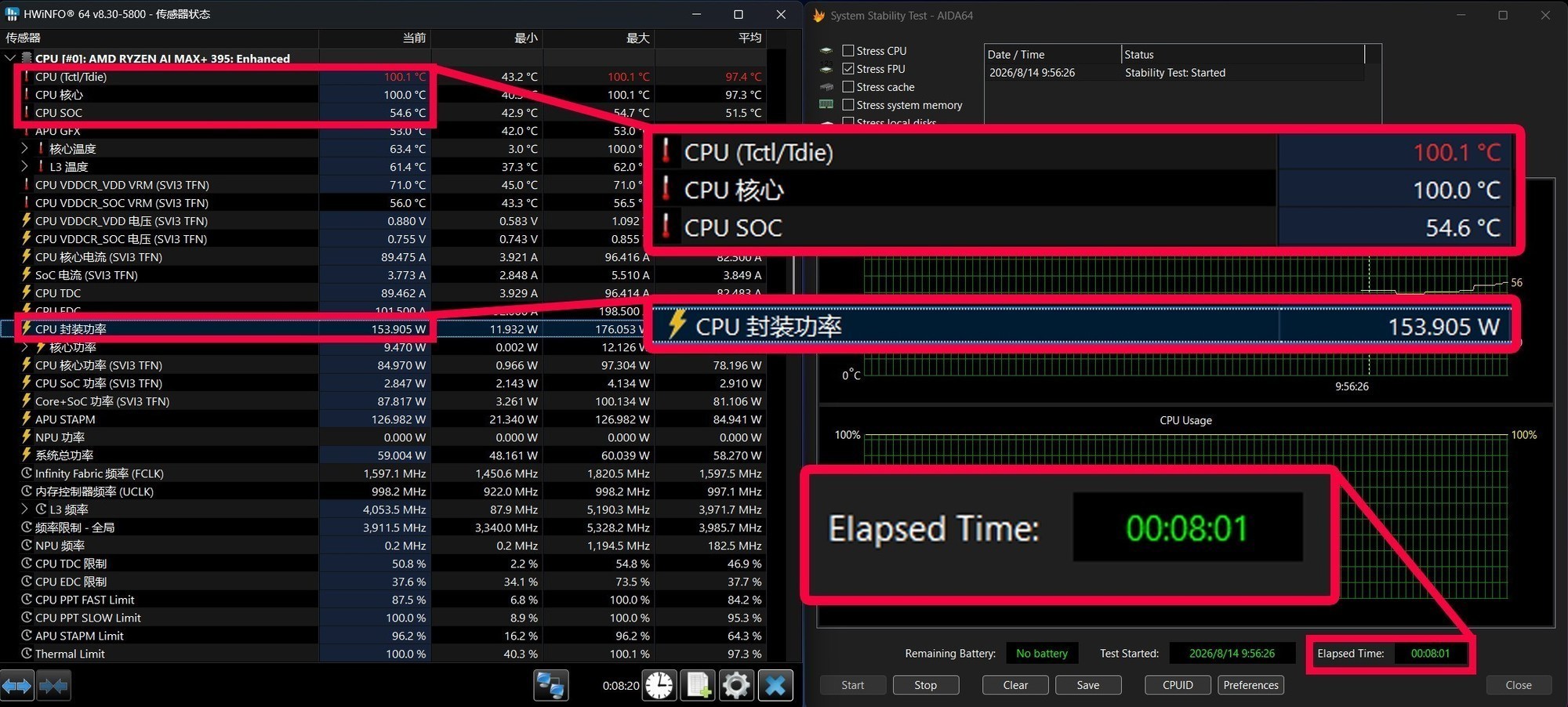Open the Preferences button
The height and width of the screenshot is (707, 1568).
(x=1250, y=685)
